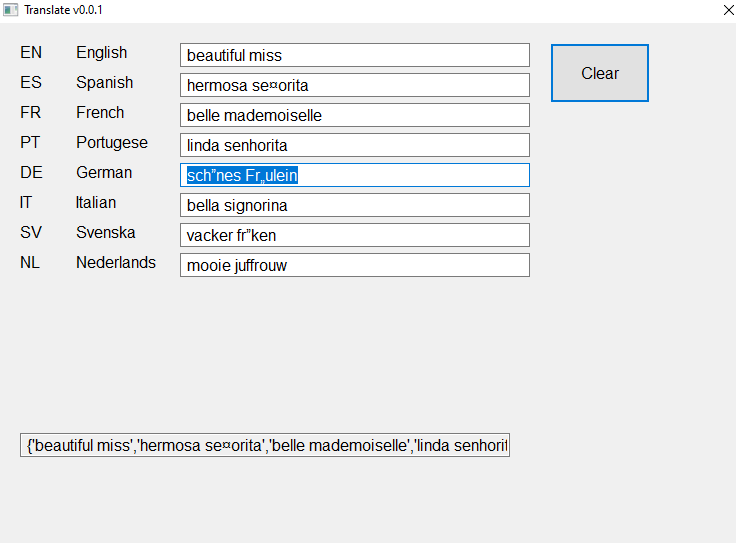This screenshot has height=543, width=736.
Task: Click the Spanish translation field
Action: coord(354,85)
